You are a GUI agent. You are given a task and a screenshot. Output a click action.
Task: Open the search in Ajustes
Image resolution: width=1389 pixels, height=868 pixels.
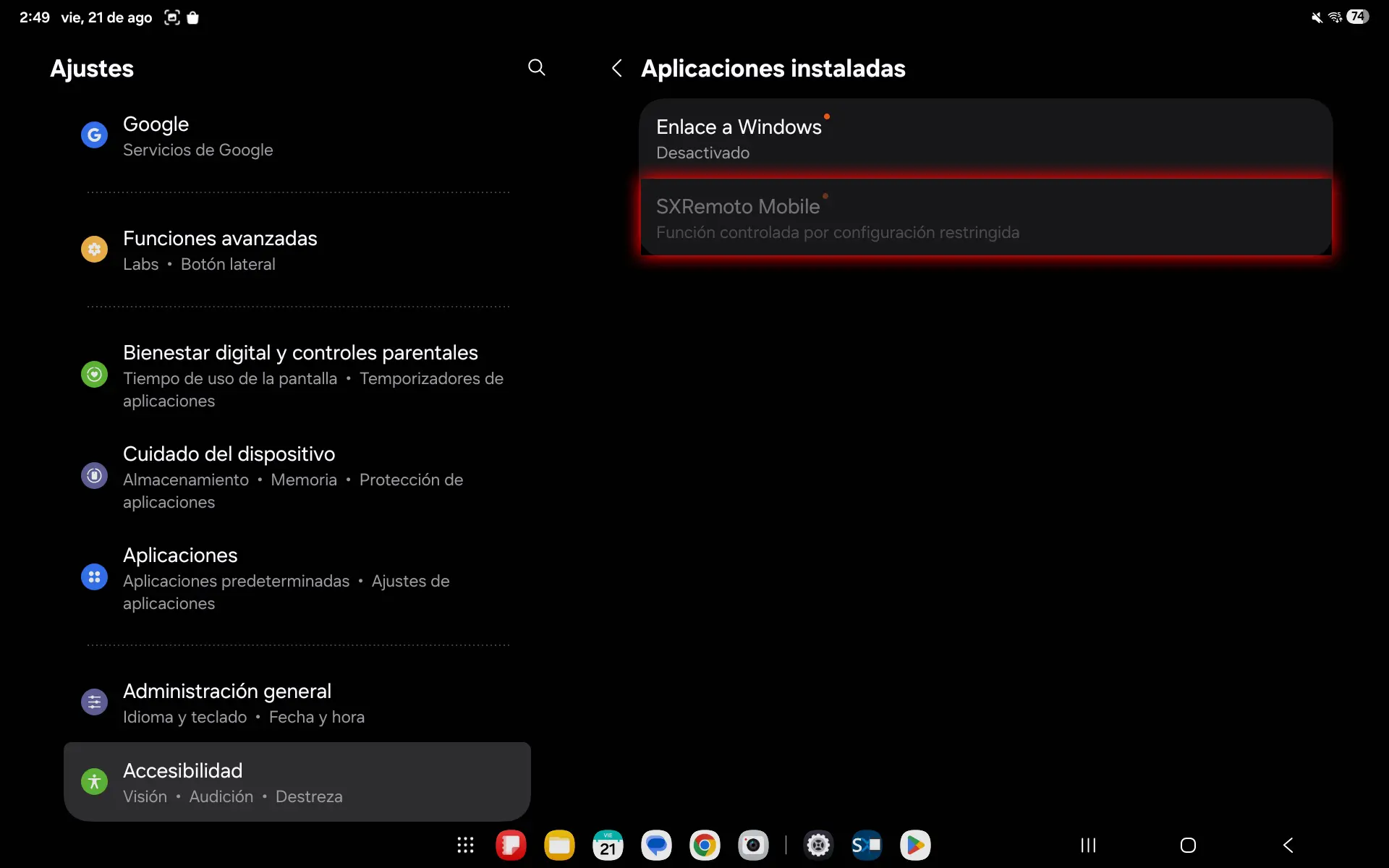tap(536, 68)
